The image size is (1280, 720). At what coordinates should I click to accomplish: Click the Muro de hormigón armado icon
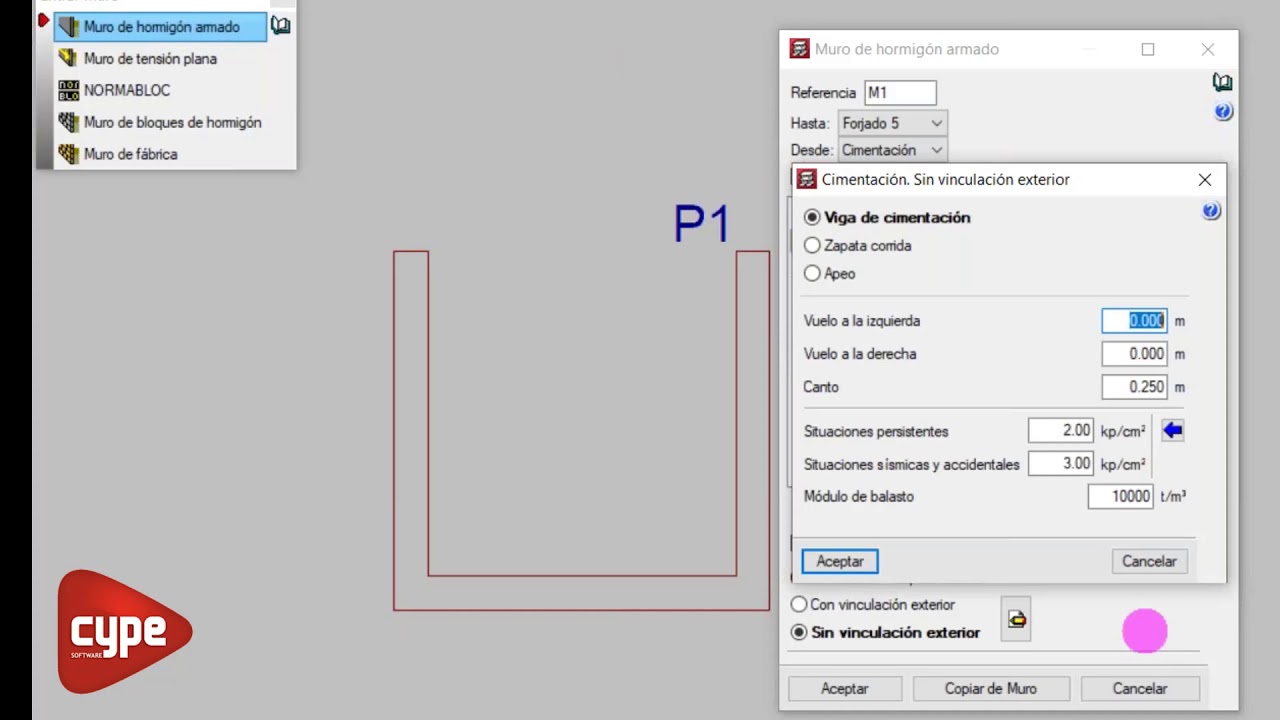68,27
